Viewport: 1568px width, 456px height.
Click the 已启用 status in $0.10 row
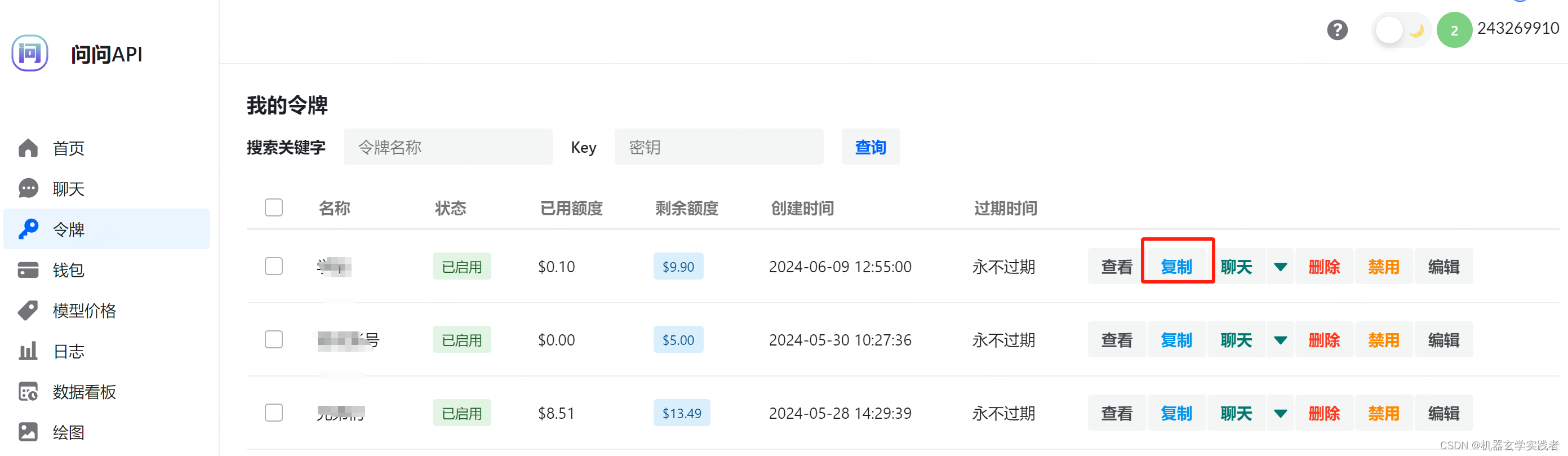(461, 267)
